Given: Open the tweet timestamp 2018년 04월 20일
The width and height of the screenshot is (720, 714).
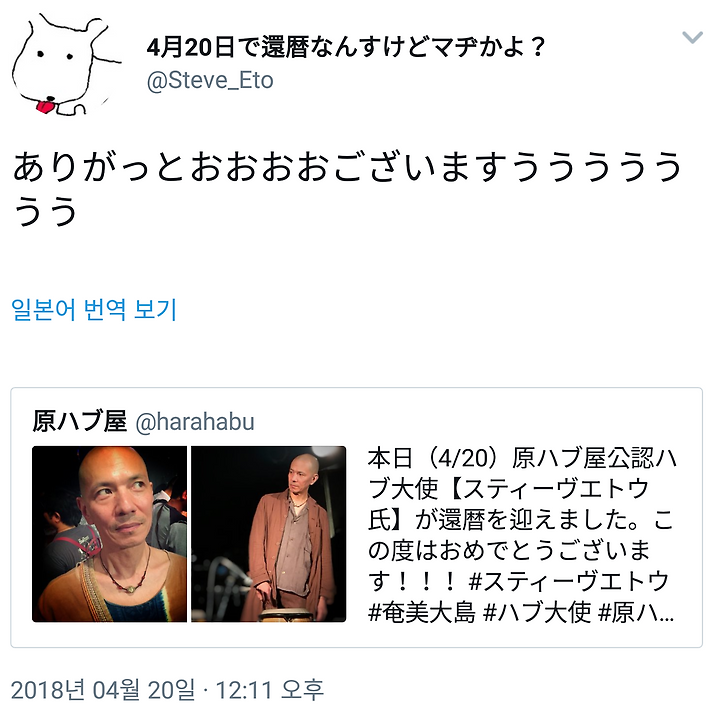Looking at the screenshot, I should pos(103,690).
